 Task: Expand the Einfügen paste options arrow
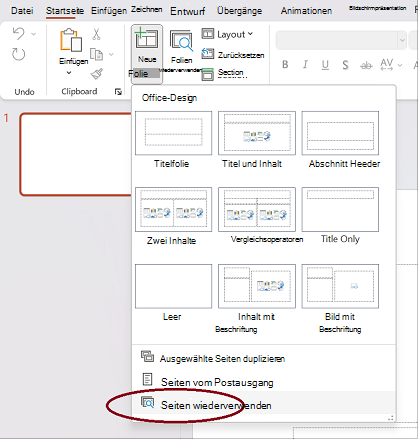tap(69, 72)
